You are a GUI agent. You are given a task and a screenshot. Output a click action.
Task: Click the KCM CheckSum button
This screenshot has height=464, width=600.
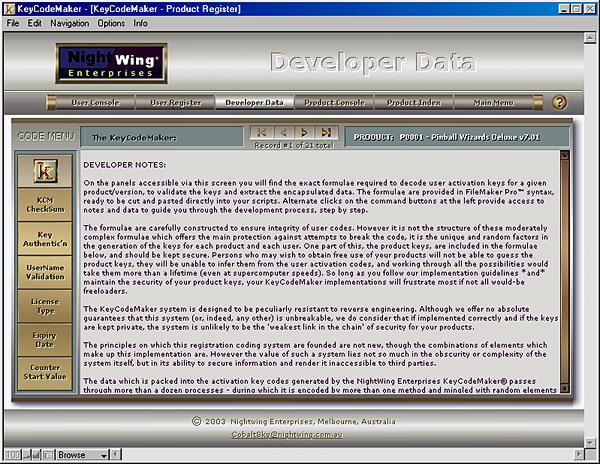[x=45, y=205]
